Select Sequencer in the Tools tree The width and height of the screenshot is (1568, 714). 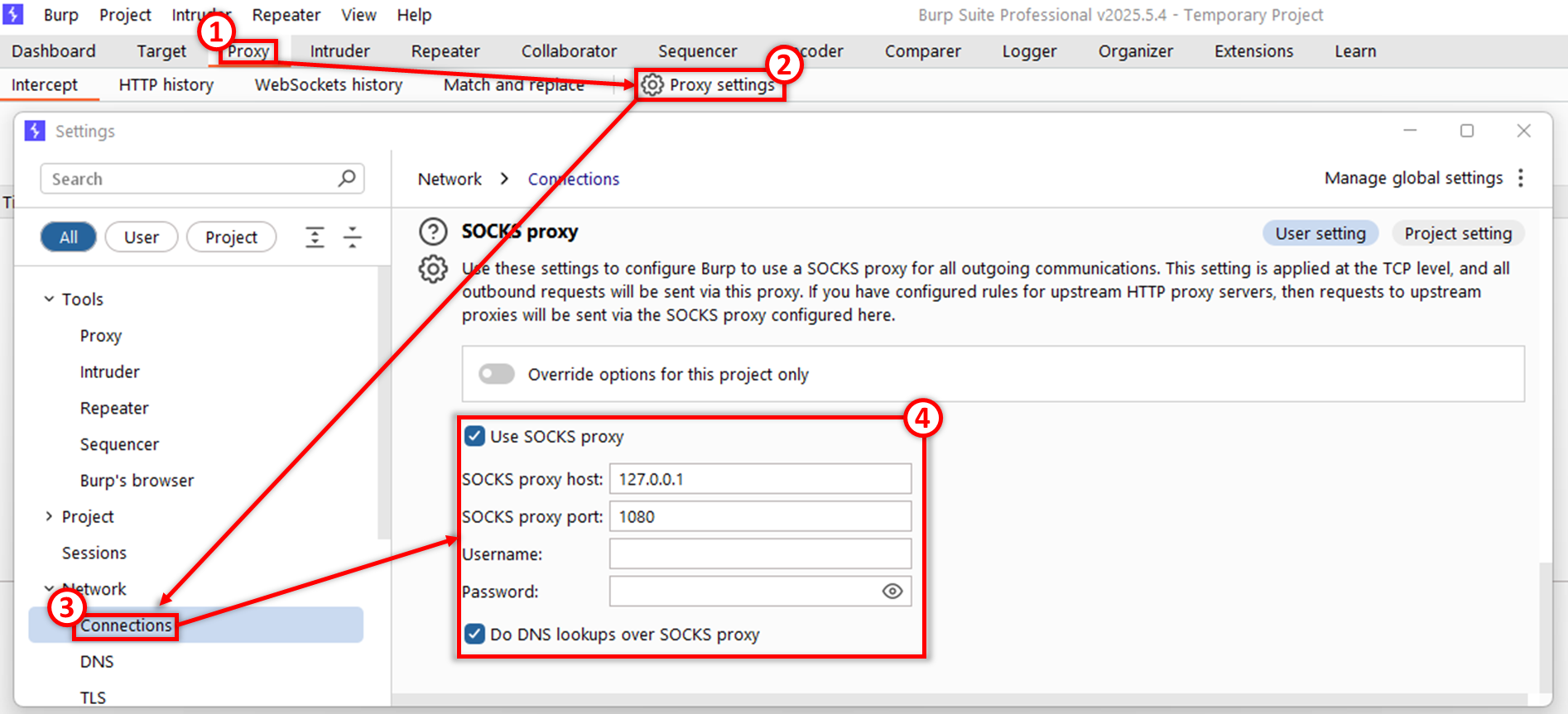[x=119, y=444]
